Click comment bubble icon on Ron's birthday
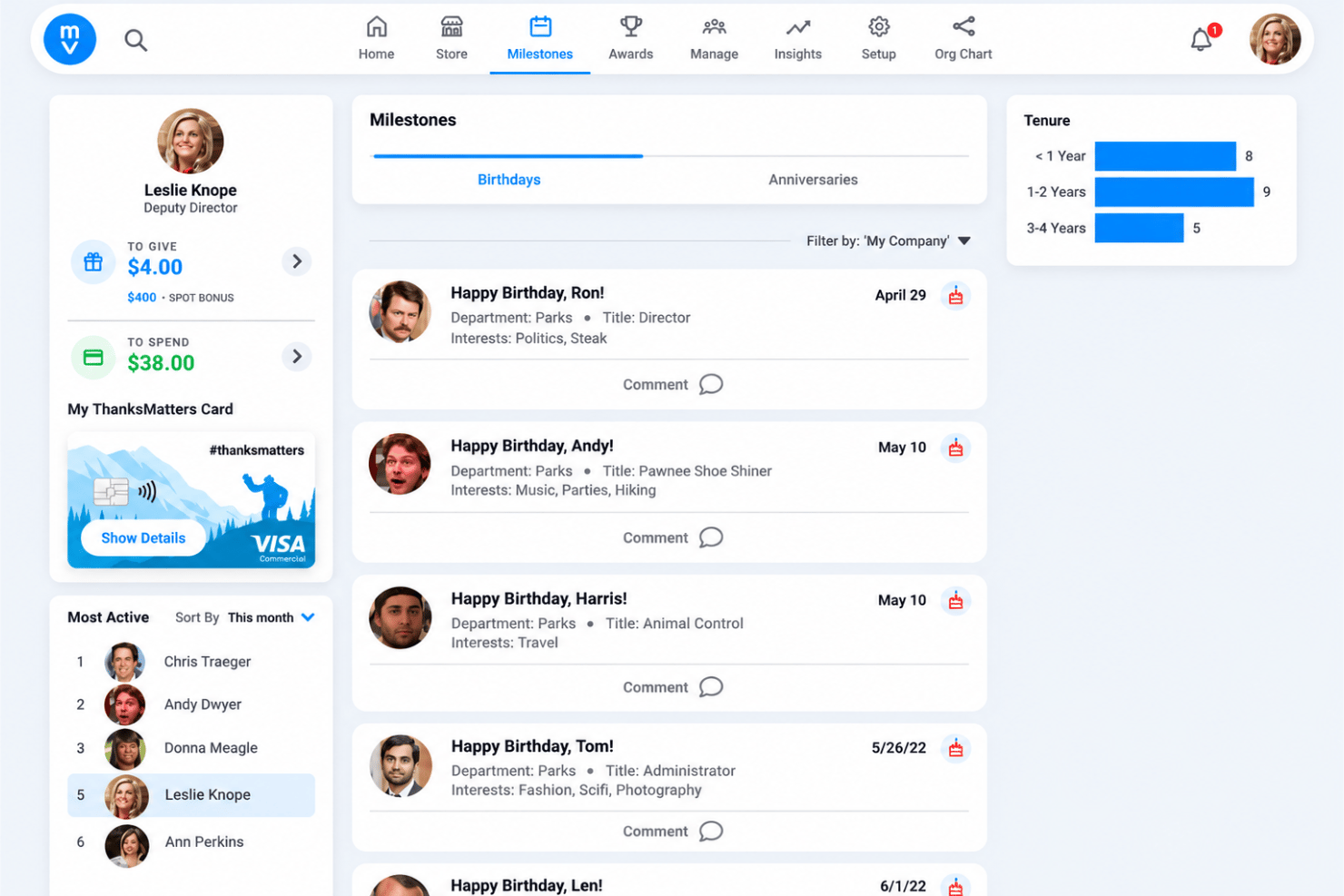1344x896 pixels. 711,384
